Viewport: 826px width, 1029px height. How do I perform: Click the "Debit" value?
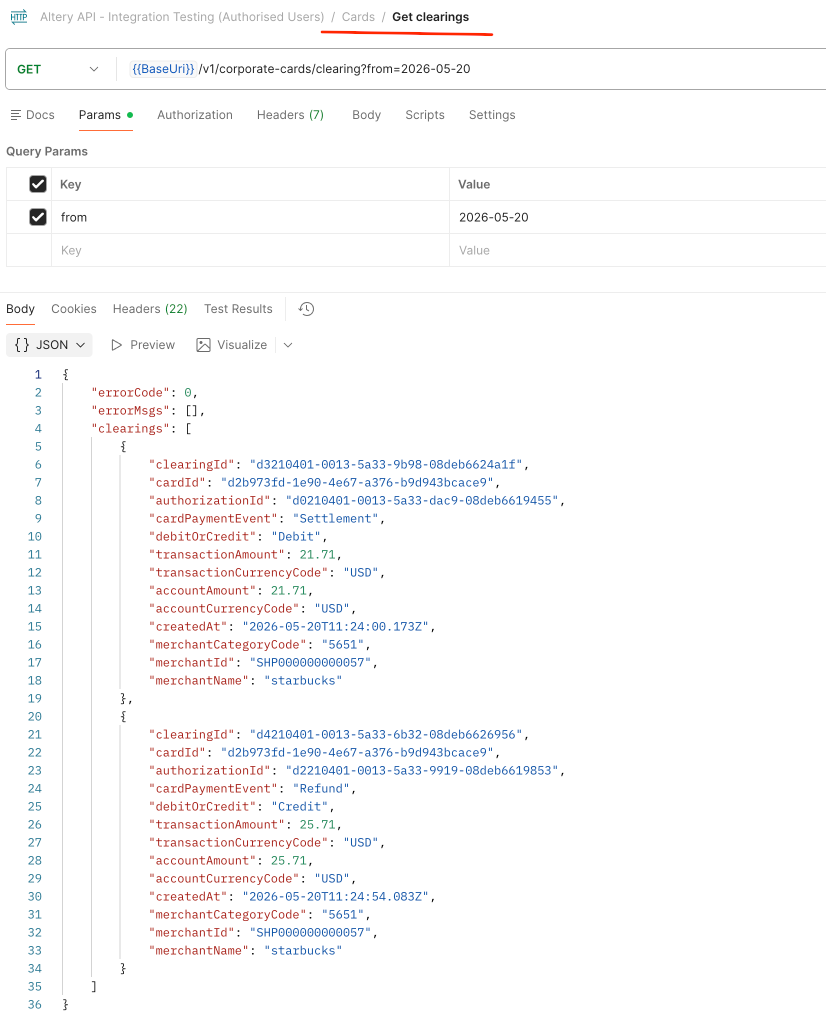click(x=296, y=537)
